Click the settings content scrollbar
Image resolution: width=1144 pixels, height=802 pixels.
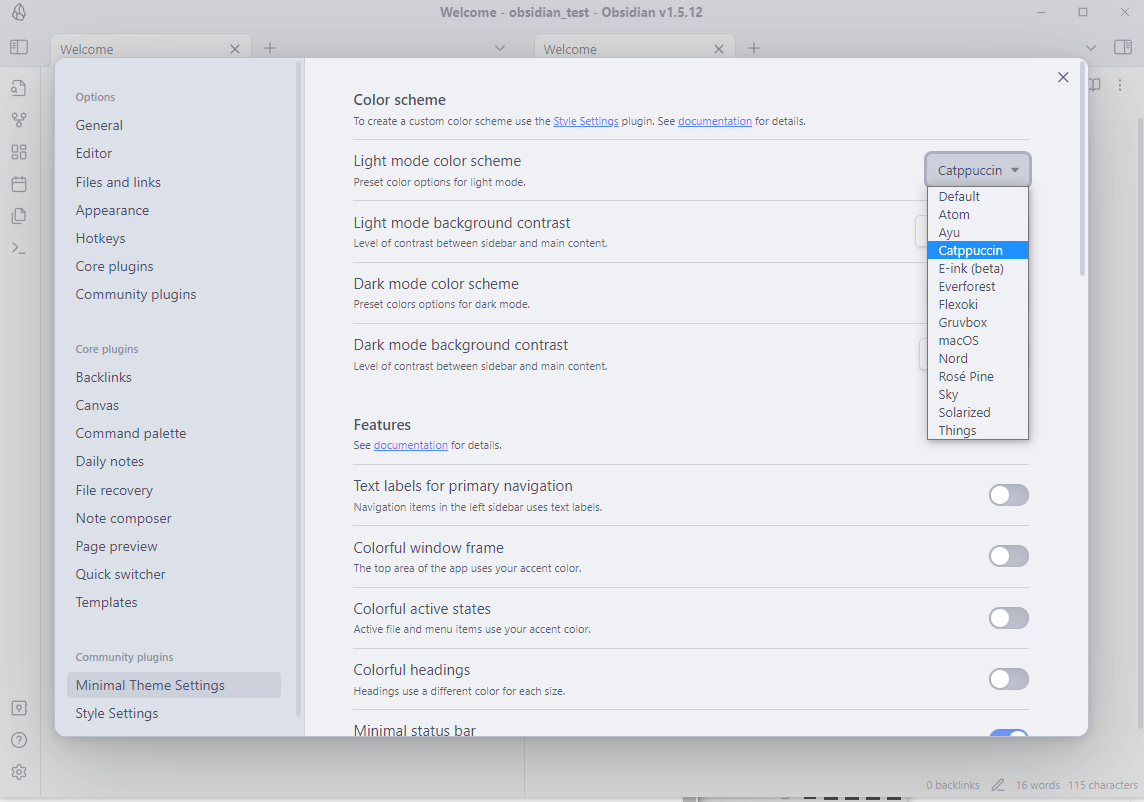point(1082,171)
